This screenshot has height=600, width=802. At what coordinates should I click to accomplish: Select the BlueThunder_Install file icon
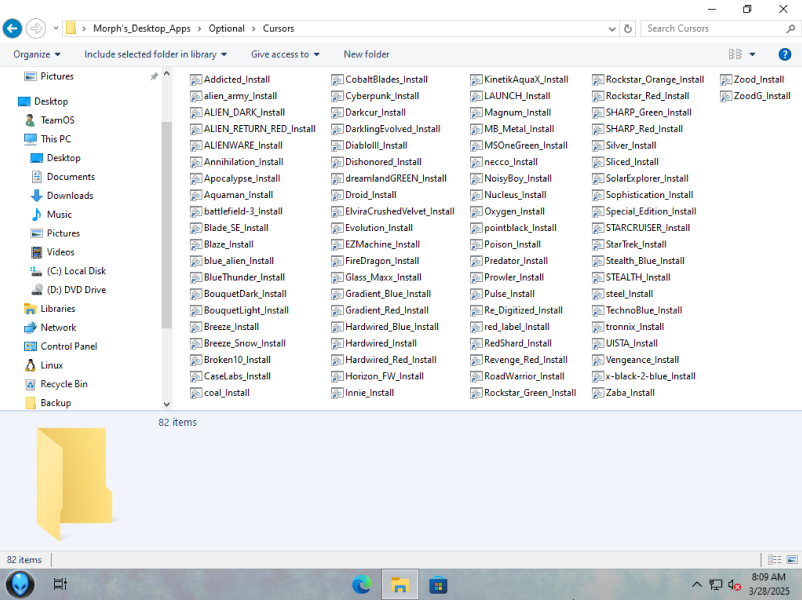point(195,278)
